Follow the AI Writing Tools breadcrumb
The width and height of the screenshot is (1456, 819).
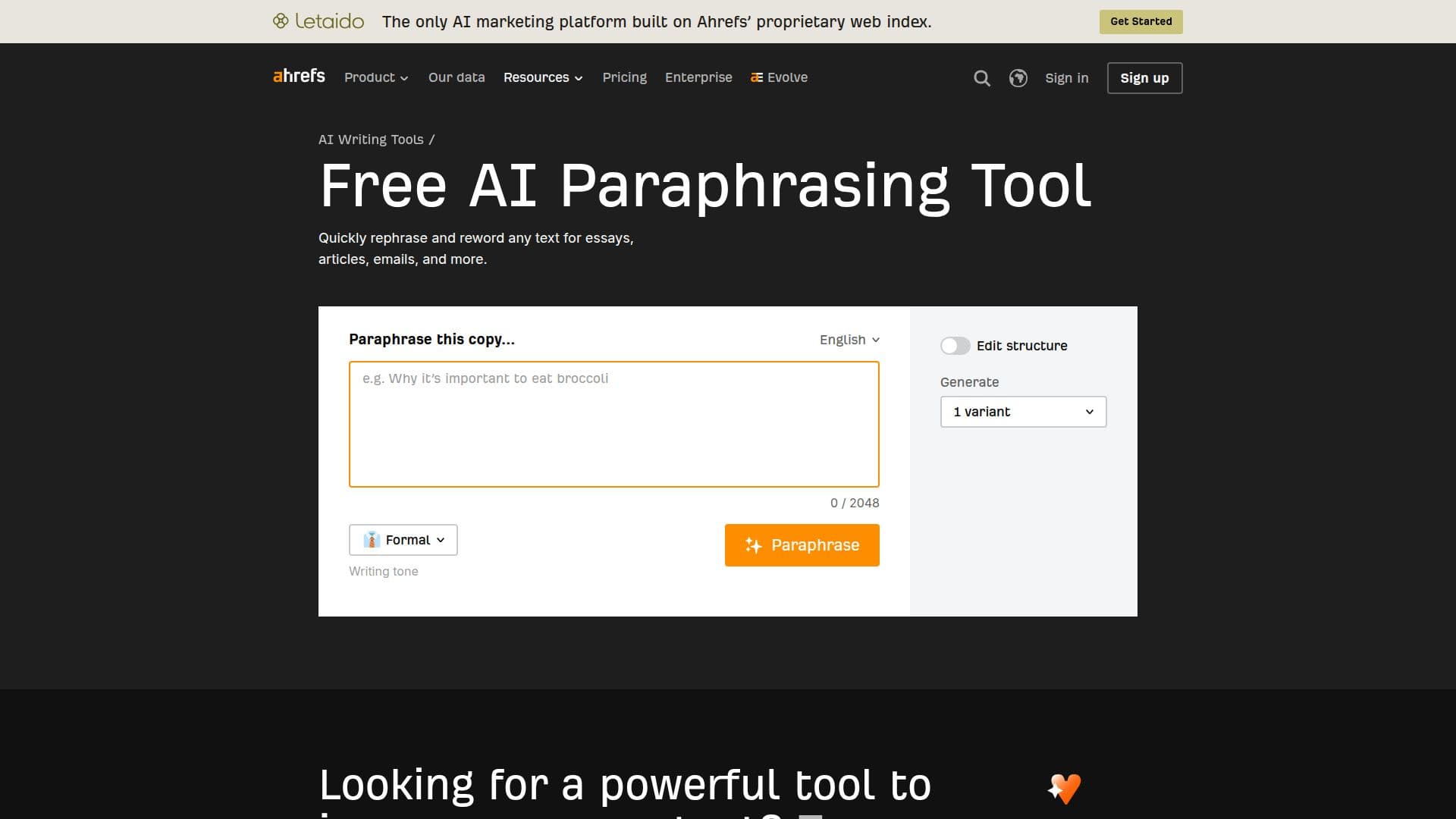(x=371, y=140)
